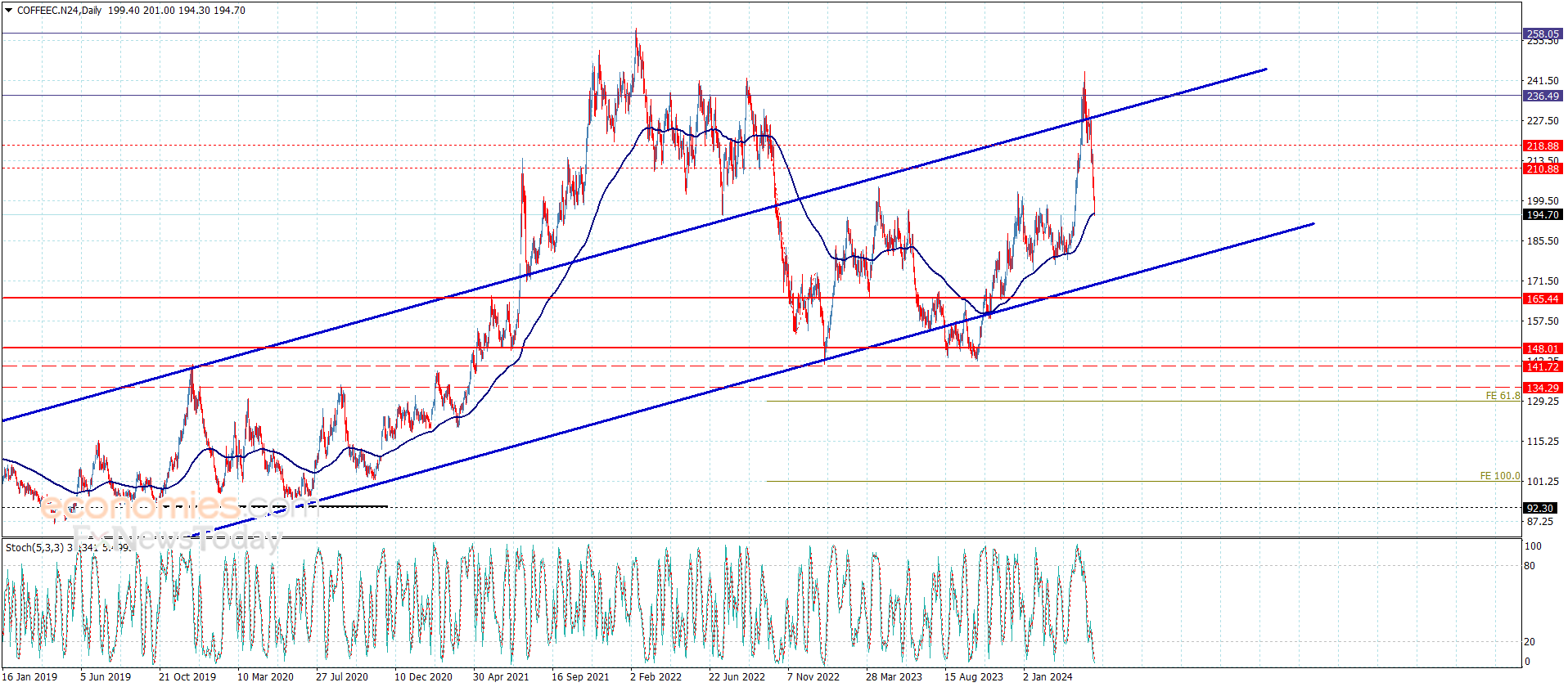Viewport: 1568px width, 687px height.
Task: Select the FE 61.8 Fibonacci label
Action: (x=1503, y=396)
